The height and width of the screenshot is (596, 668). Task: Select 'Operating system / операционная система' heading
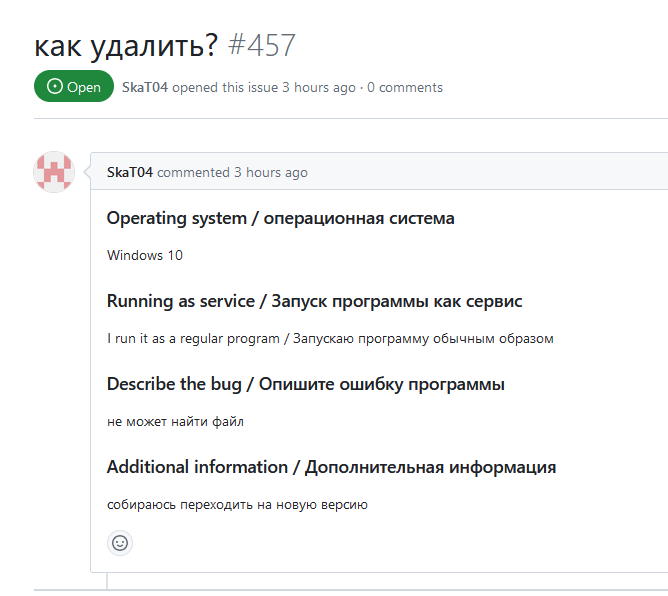[x=281, y=218]
